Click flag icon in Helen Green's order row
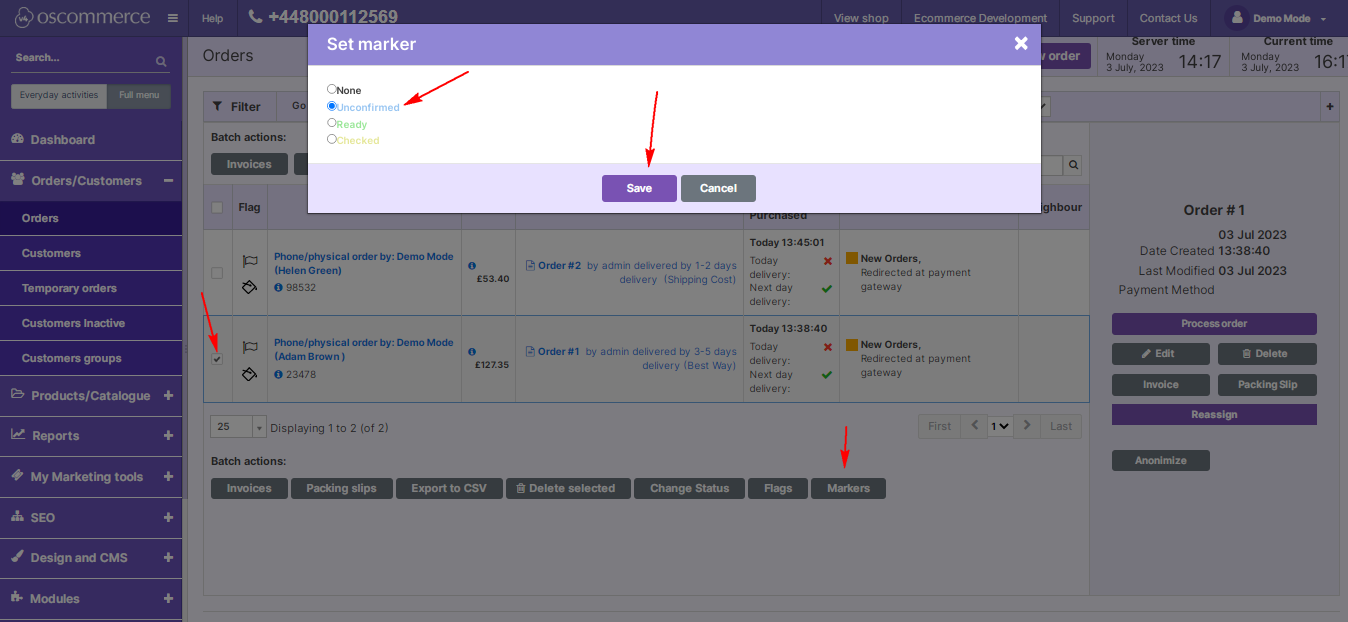Viewport: 1348px width, 622px height. [249, 262]
